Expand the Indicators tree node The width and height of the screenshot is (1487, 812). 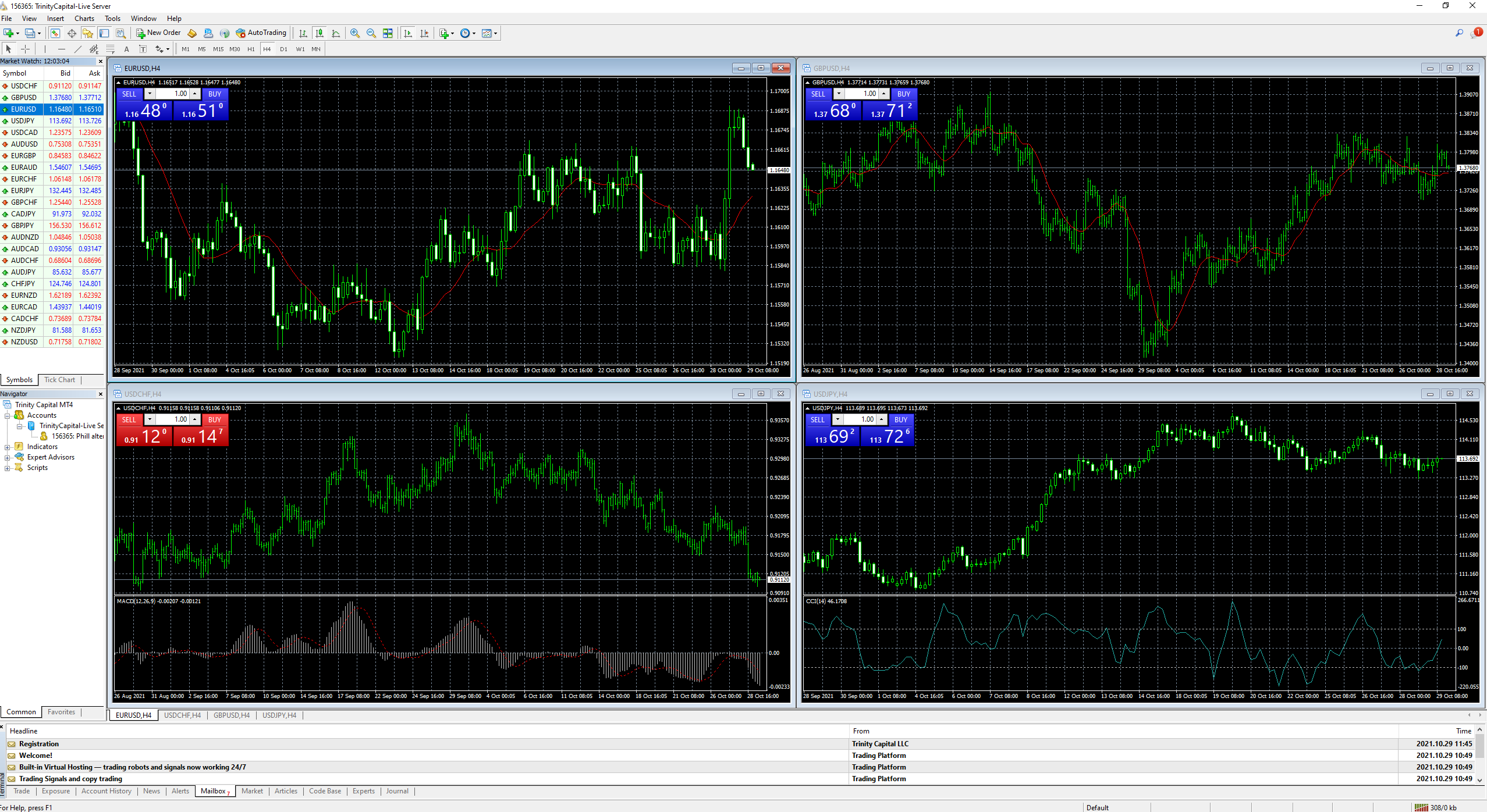pos(8,447)
